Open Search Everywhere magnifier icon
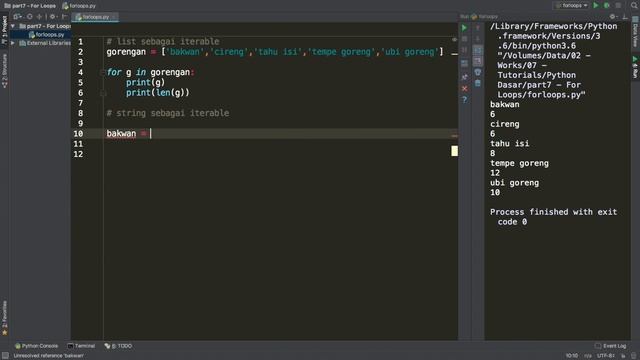The image size is (640, 360). [x=634, y=6]
